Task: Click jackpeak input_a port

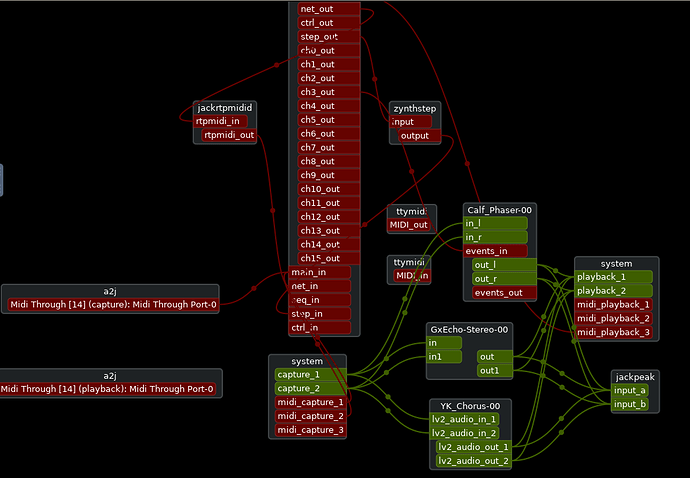Action: coord(630,390)
